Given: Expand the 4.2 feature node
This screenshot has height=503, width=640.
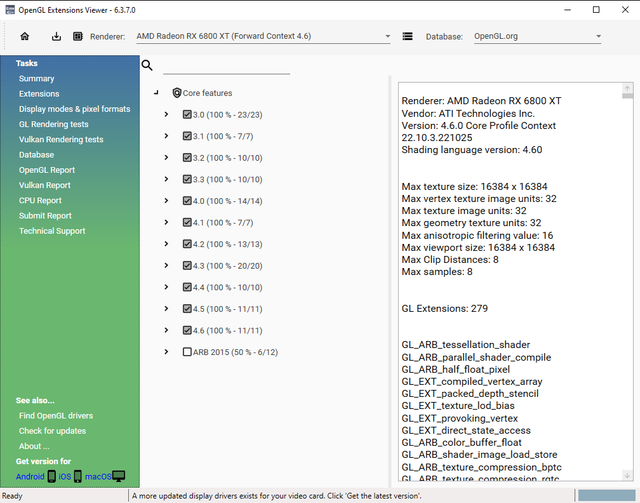Looking at the screenshot, I should pos(166,244).
